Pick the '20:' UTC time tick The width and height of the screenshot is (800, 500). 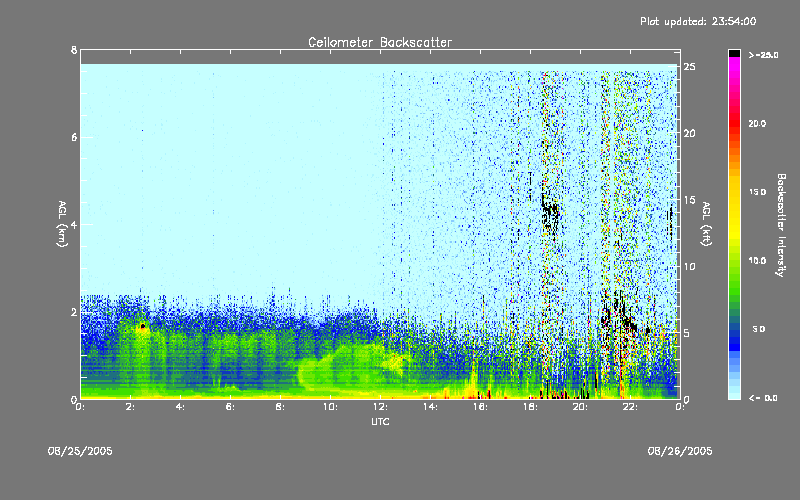[x=580, y=407]
